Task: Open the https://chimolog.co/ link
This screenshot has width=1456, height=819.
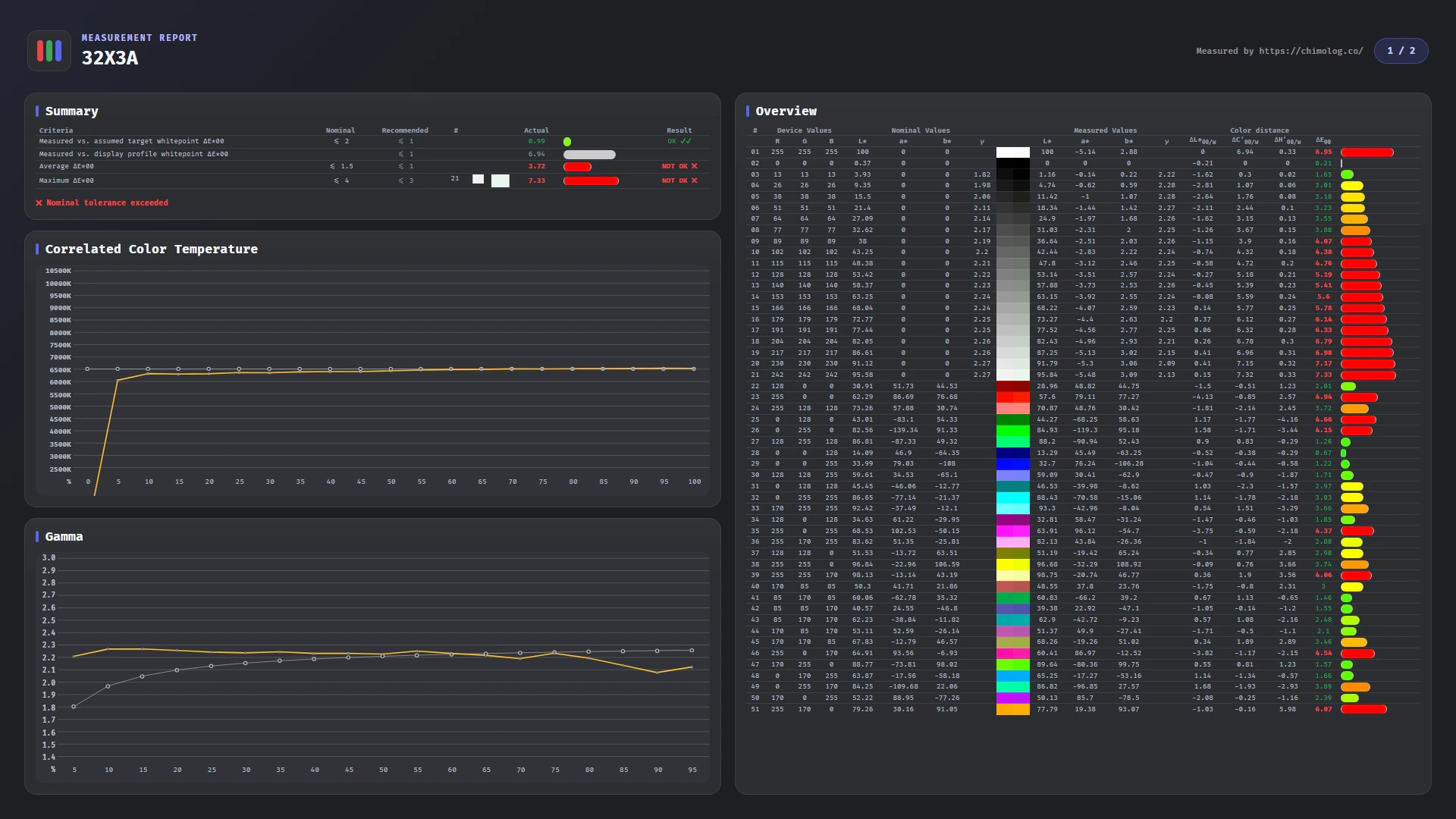Action: click(x=1310, y=51)
